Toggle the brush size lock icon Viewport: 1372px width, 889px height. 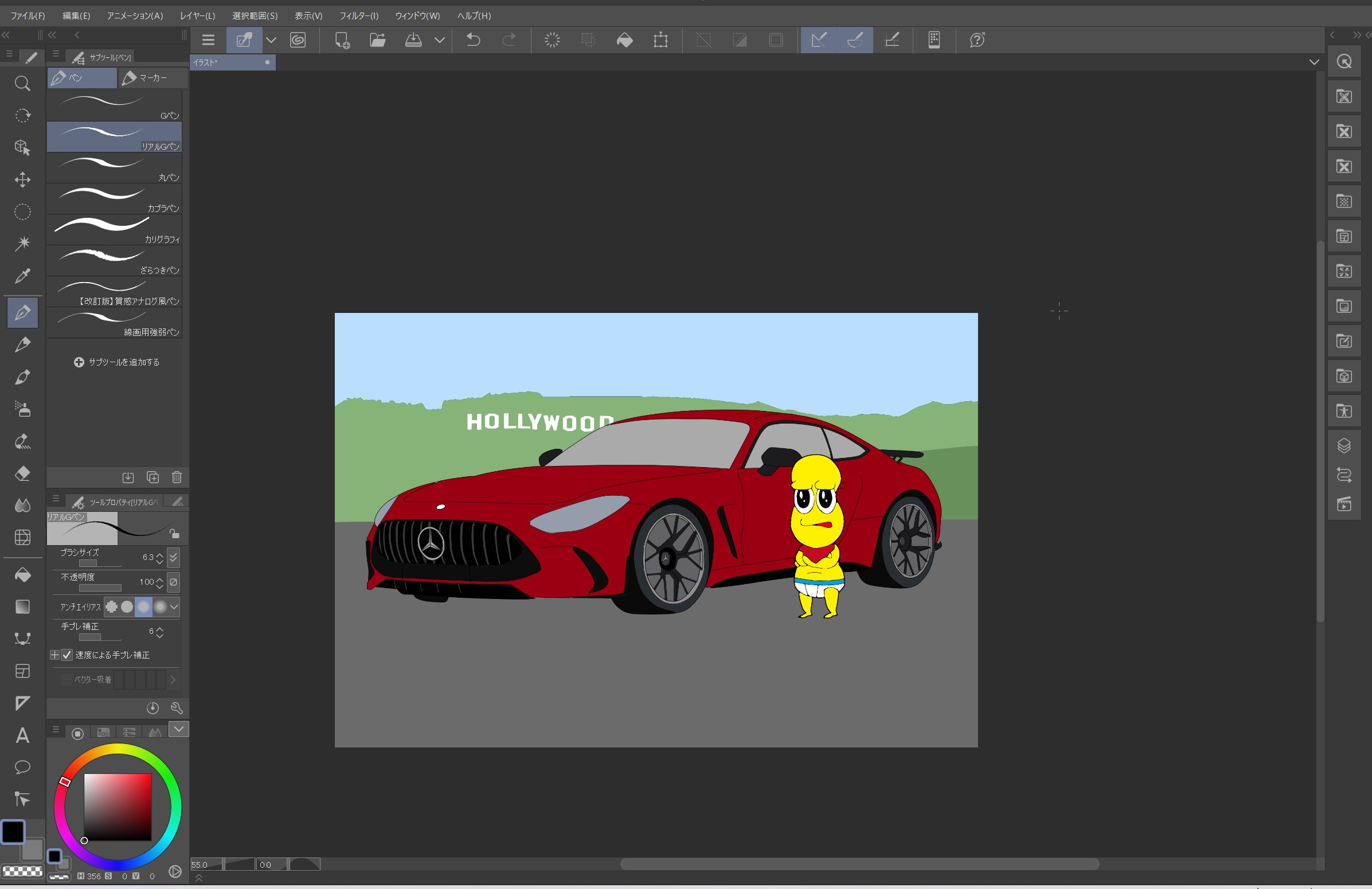coord(174,534)
